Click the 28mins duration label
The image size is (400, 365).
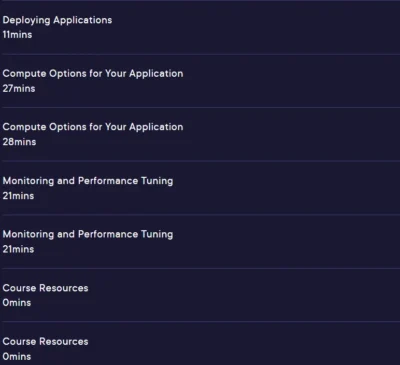tap(19, 142)
